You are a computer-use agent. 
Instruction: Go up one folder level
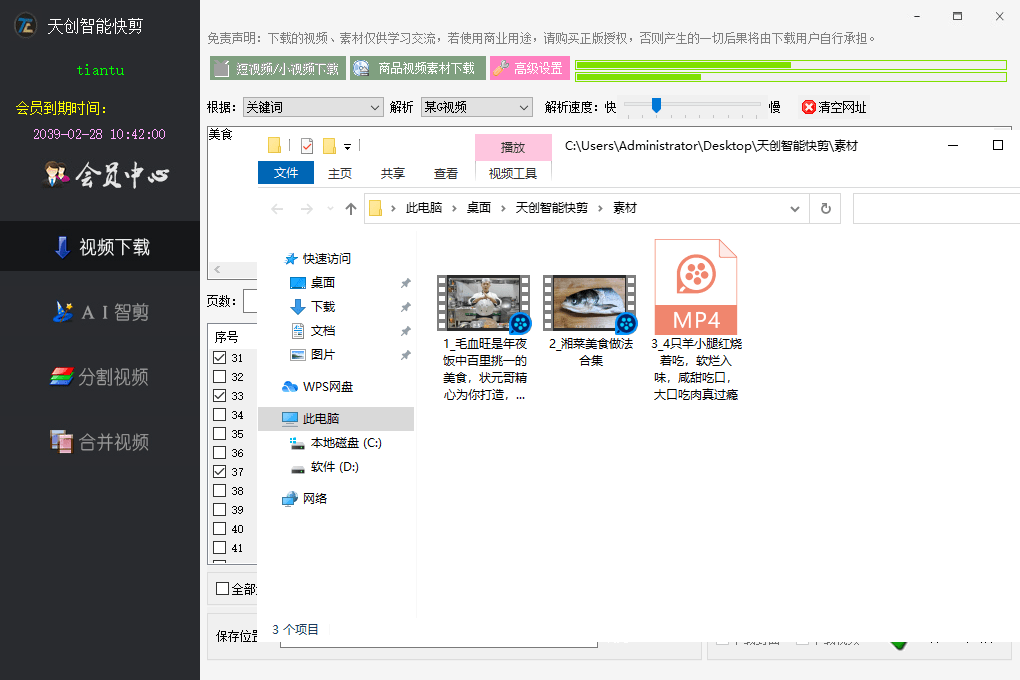tap(351, 209)
